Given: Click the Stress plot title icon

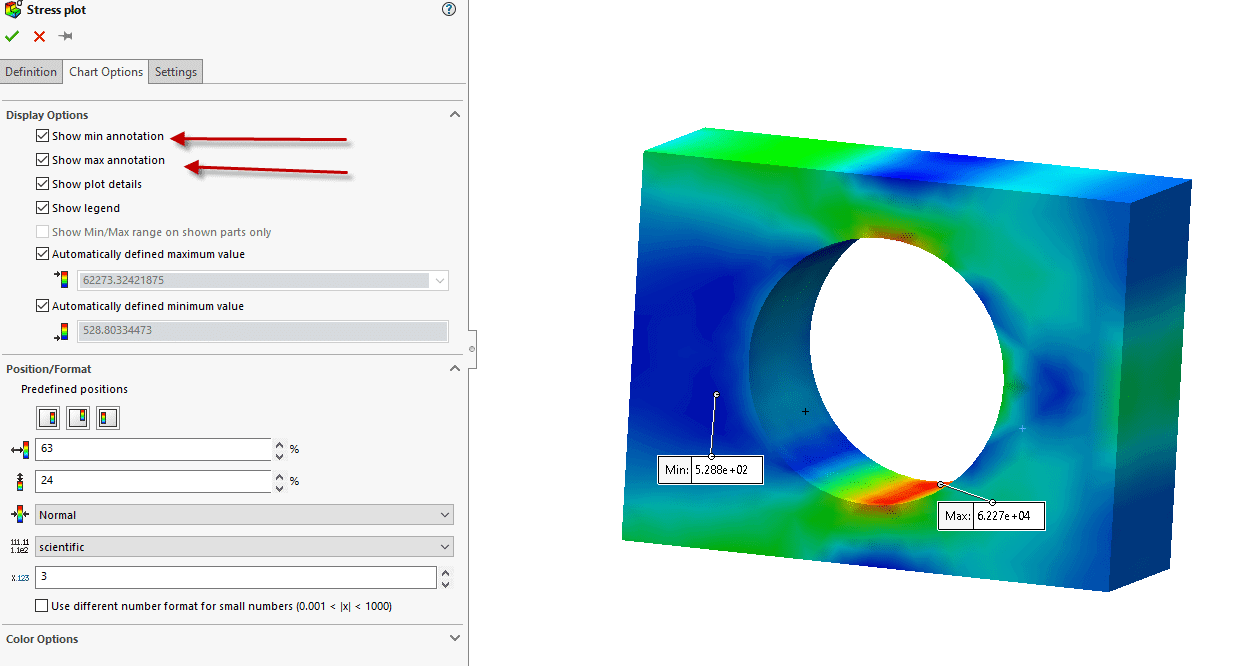Looking at the screenshot, I should [x=13, y=10].
